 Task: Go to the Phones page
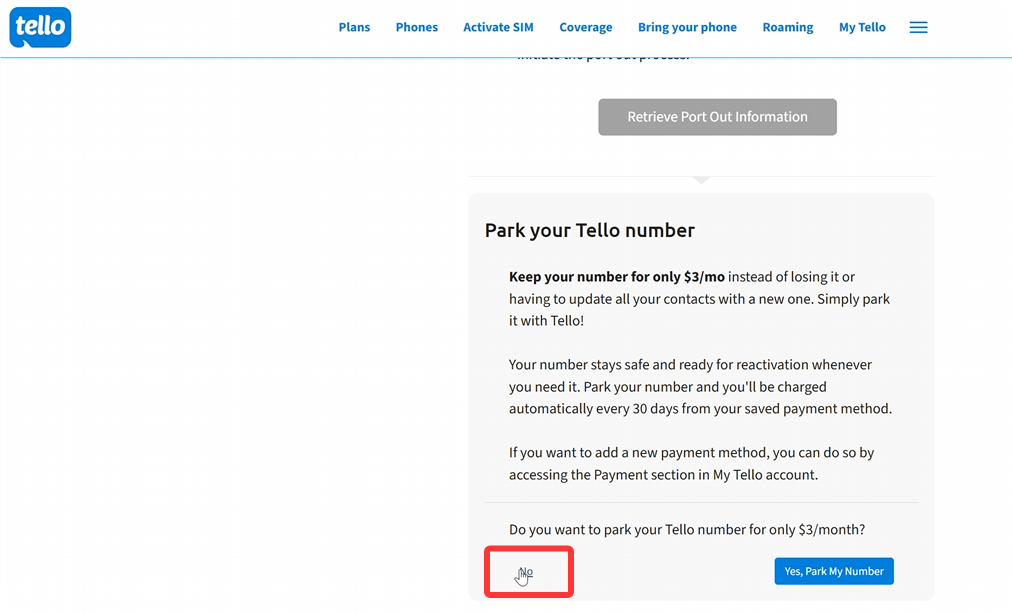click(416, 28)
